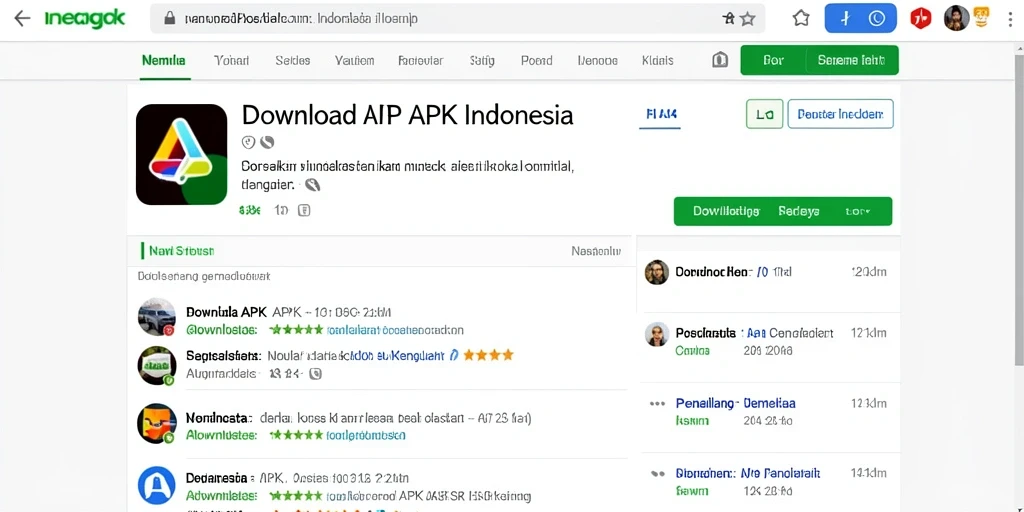
Task: Open the user profile avatar in toolbar
Action: click(956, 18)
